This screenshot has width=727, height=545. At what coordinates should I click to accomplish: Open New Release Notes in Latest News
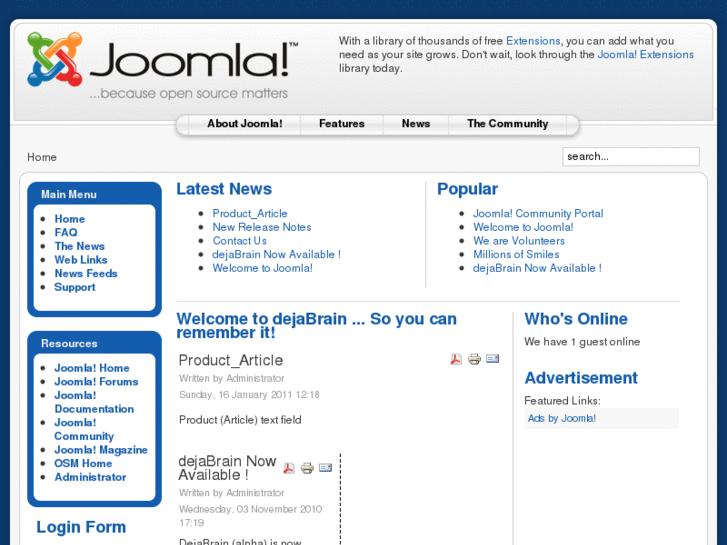[262, 227]
